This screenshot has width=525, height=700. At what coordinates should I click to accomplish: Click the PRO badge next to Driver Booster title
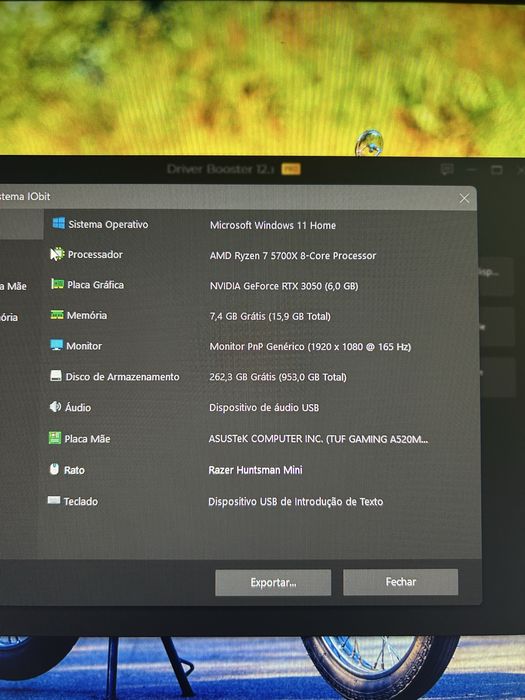(291, 169)
